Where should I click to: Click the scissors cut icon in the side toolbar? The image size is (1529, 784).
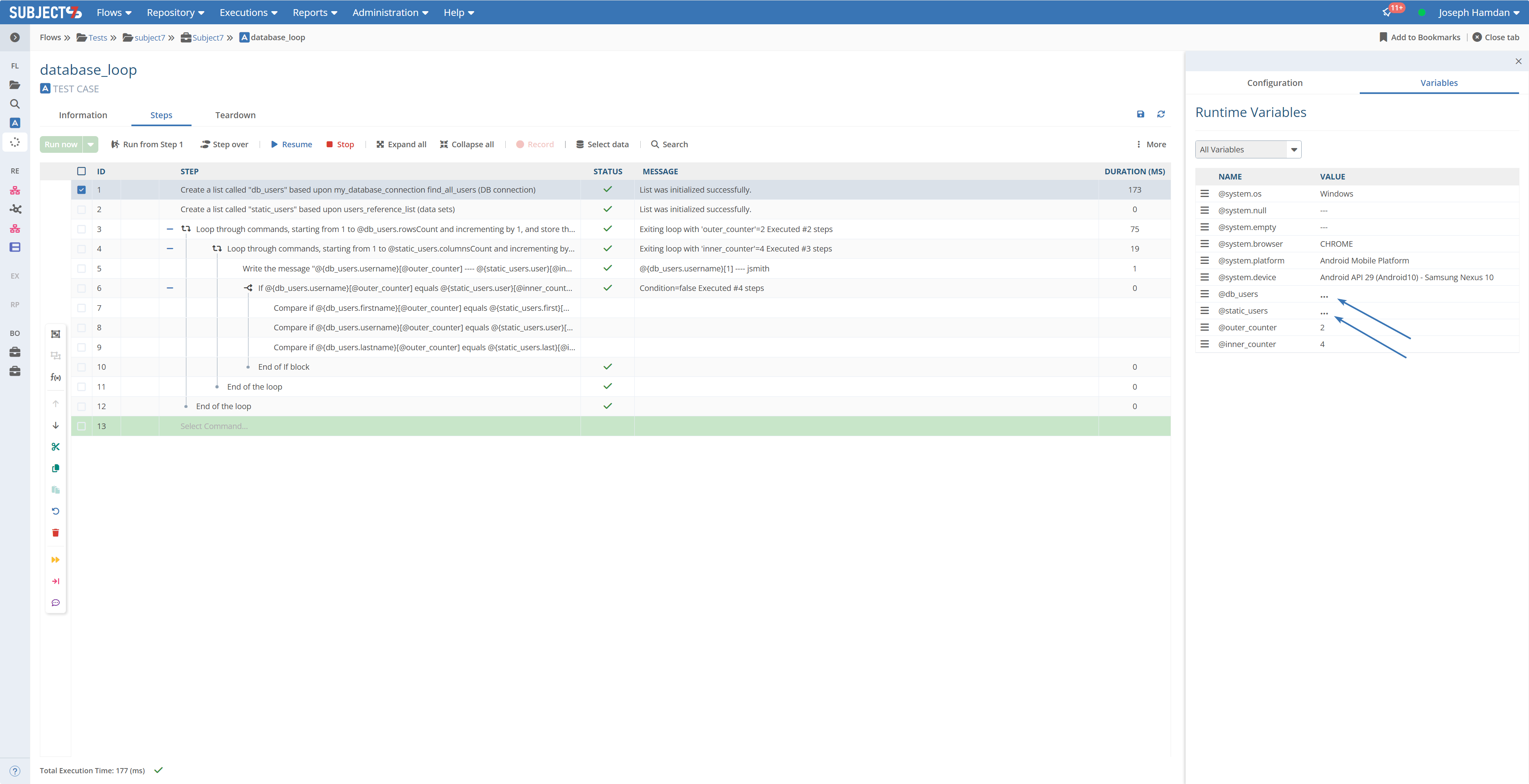coord(56,447)
